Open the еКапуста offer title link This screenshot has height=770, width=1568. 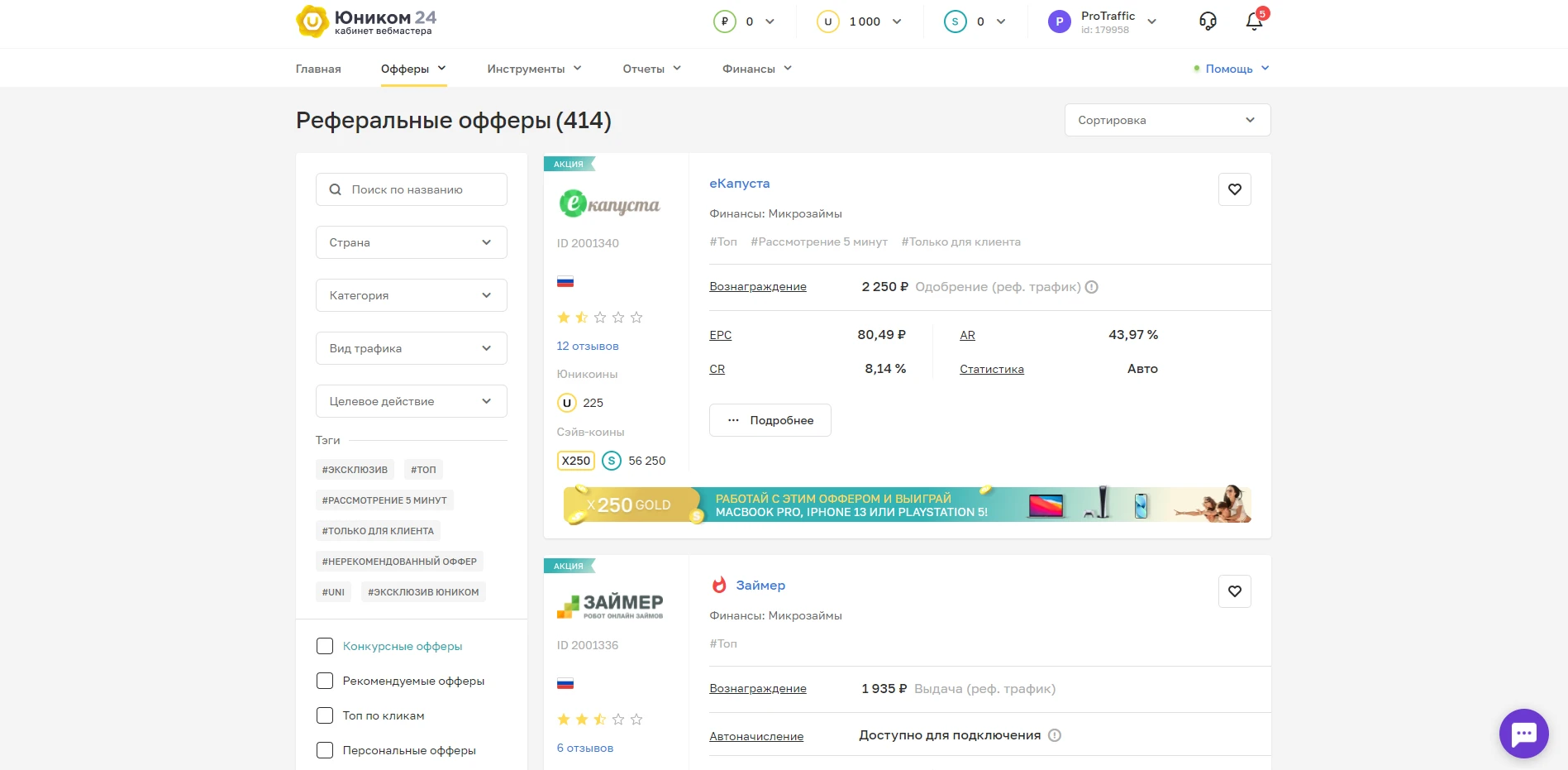pos(740,183)
